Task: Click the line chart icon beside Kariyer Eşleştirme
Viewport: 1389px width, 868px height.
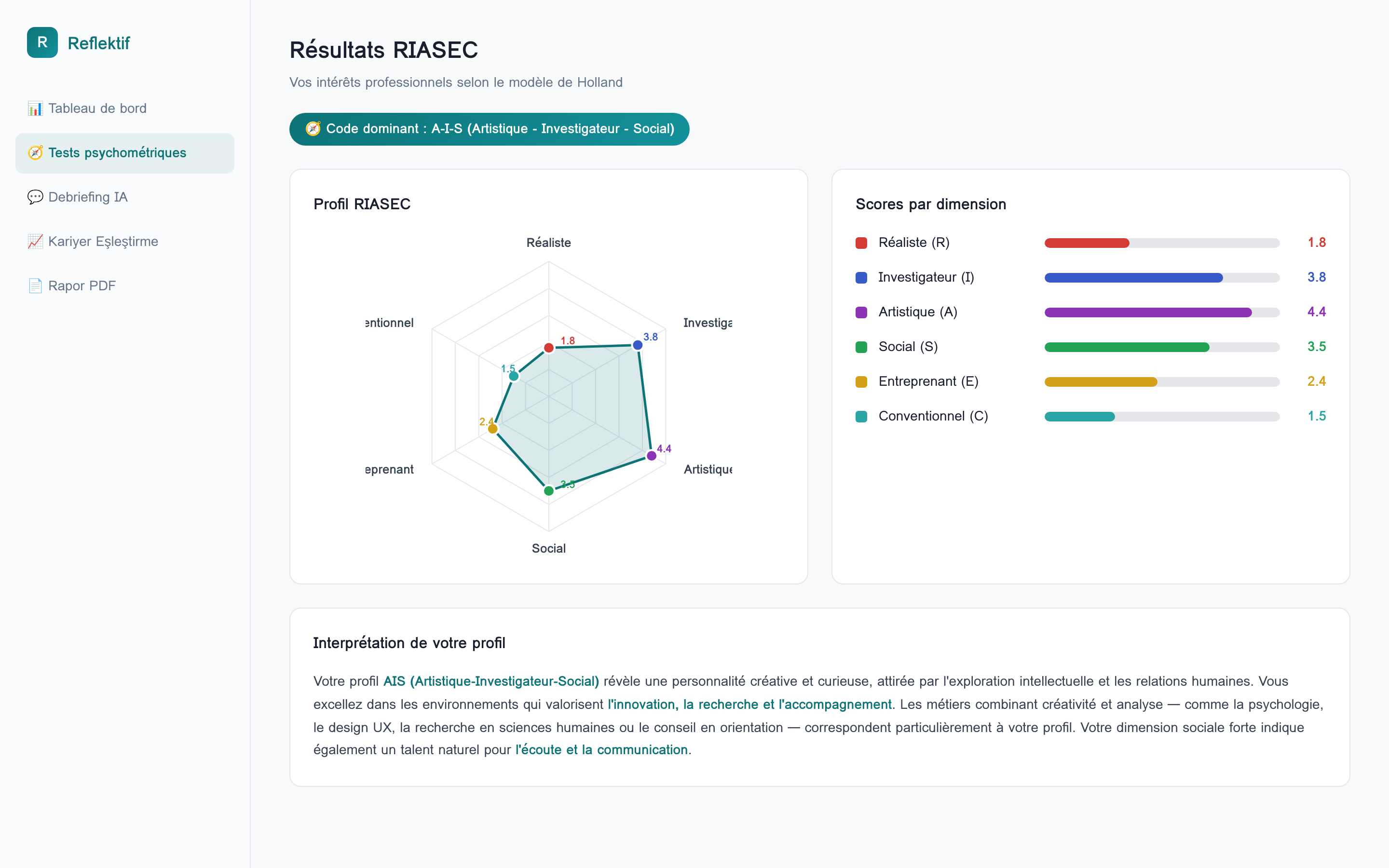Action: (35, 241)
